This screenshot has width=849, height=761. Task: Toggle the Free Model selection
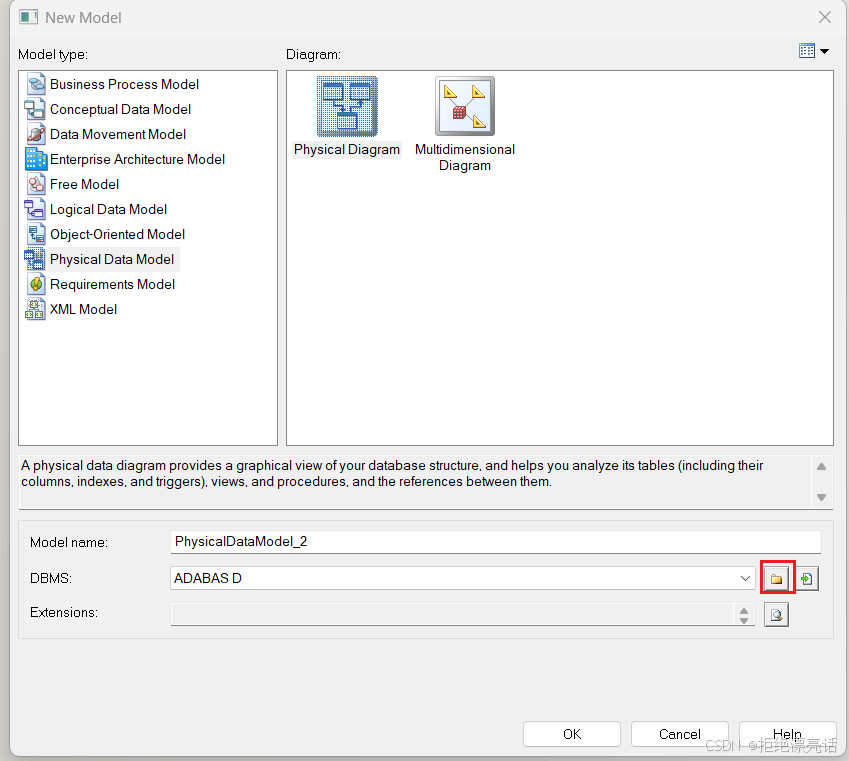84,184
